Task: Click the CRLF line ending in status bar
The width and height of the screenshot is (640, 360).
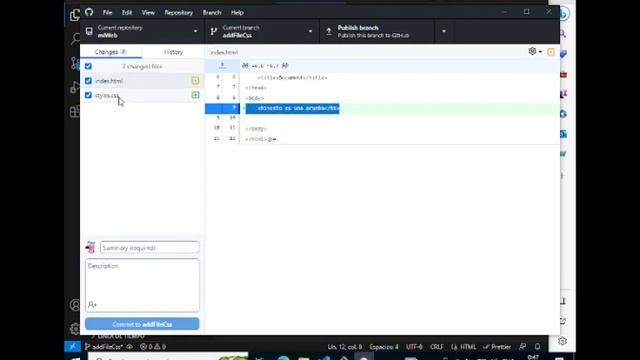Action: (x=436, y=347)
